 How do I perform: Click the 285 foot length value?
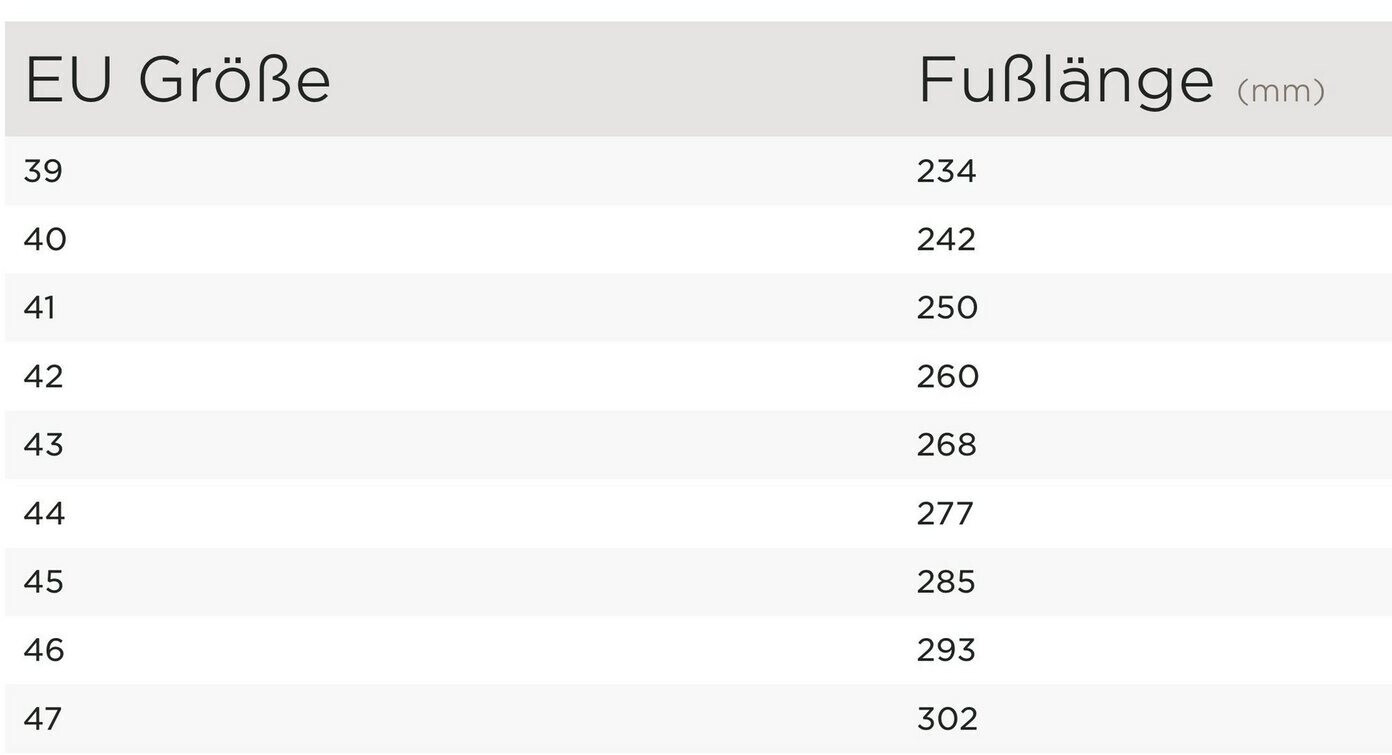[946, 582]
